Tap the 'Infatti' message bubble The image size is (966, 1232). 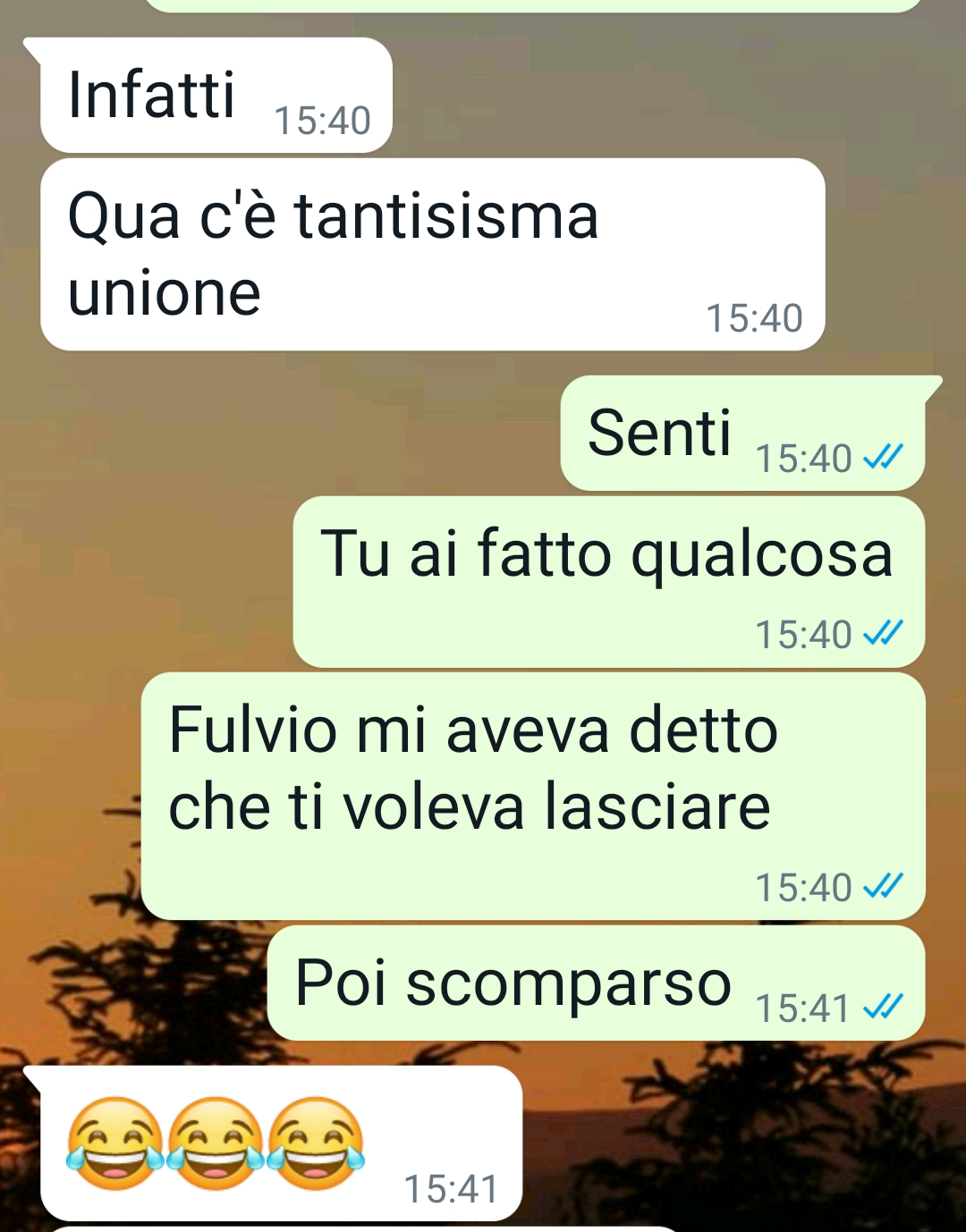(x=216, y=96)
